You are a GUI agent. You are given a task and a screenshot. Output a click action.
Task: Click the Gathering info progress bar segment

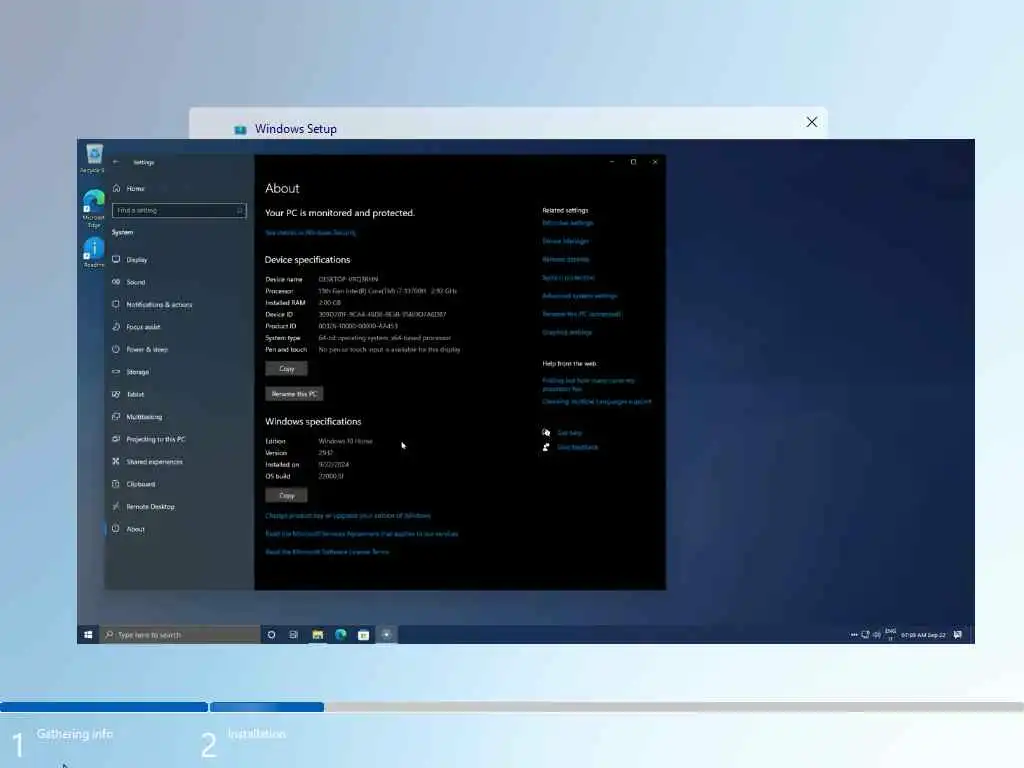pos(104,707)
